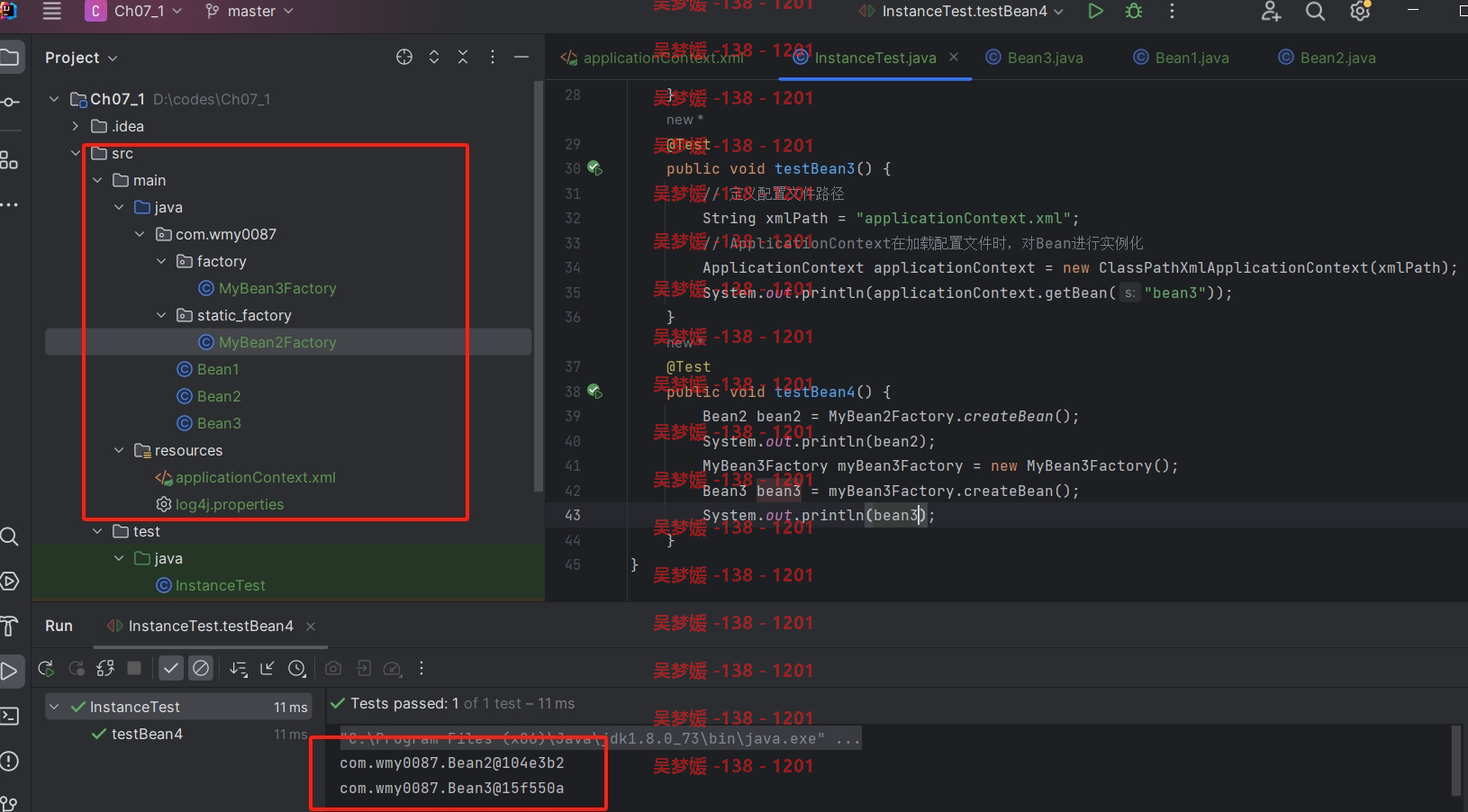Collapse the resources folder
Viewport: 1468px width, 812px height.
pos(119,450)
